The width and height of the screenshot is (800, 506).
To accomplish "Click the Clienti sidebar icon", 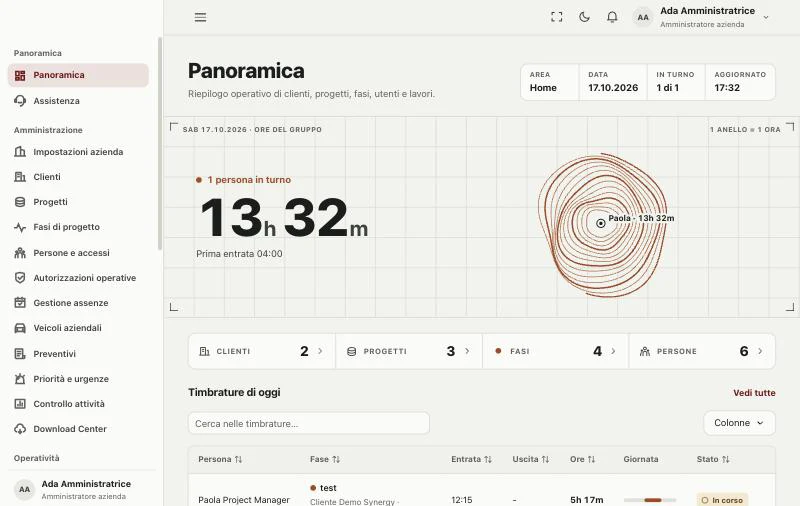I will coord(20,177).
